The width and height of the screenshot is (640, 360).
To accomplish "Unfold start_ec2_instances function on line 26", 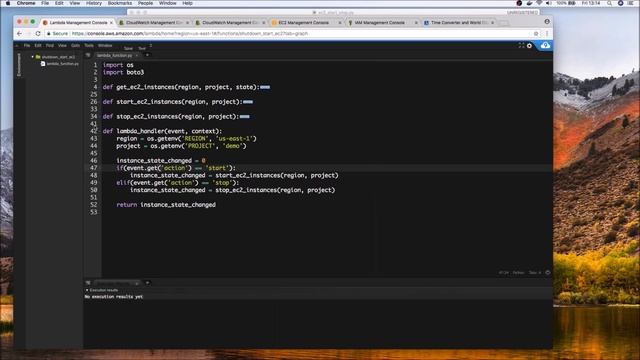I will pyautogui.click(x=248, y=102).
